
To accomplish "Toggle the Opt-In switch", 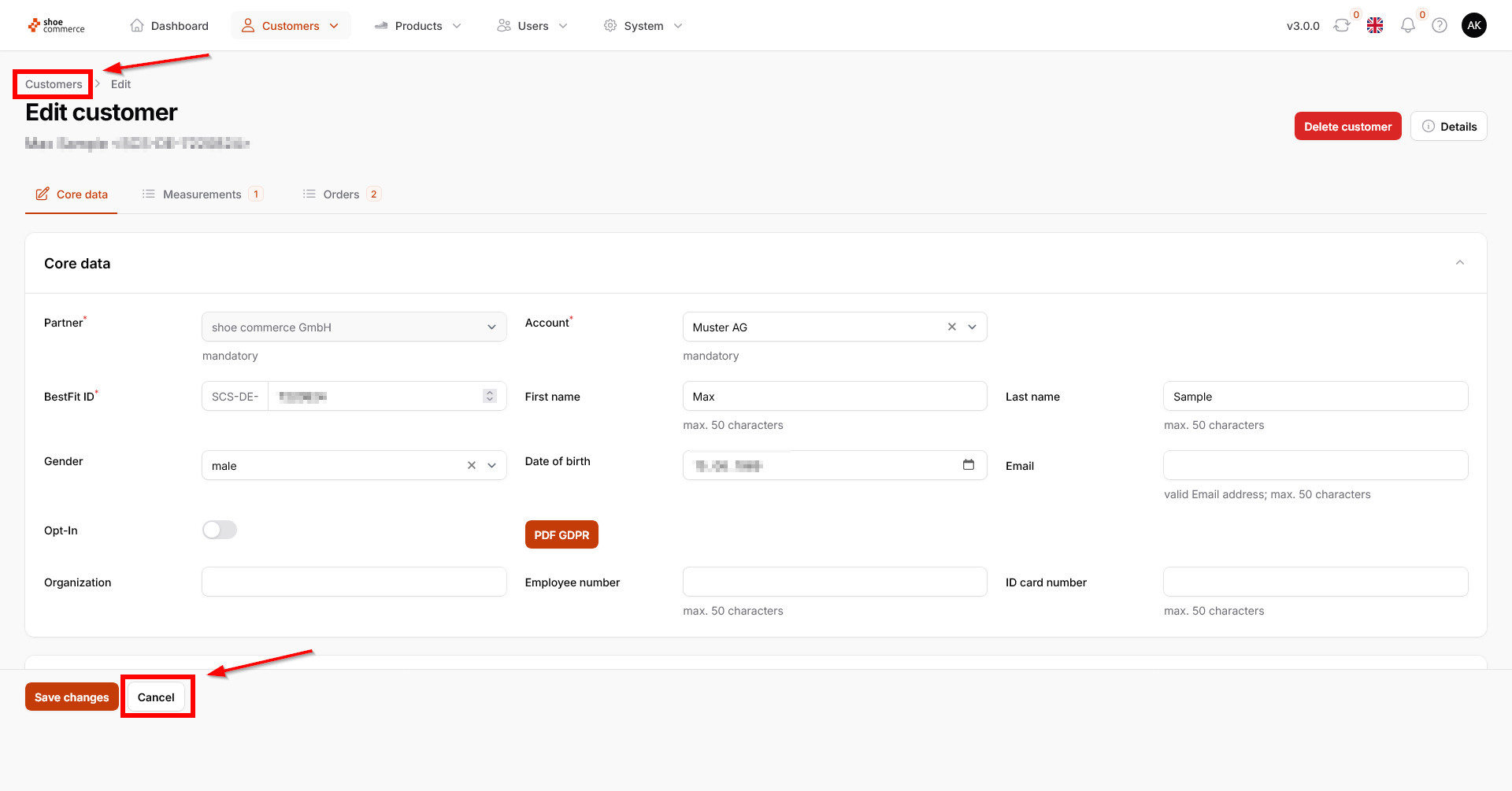I will point(220,530).
